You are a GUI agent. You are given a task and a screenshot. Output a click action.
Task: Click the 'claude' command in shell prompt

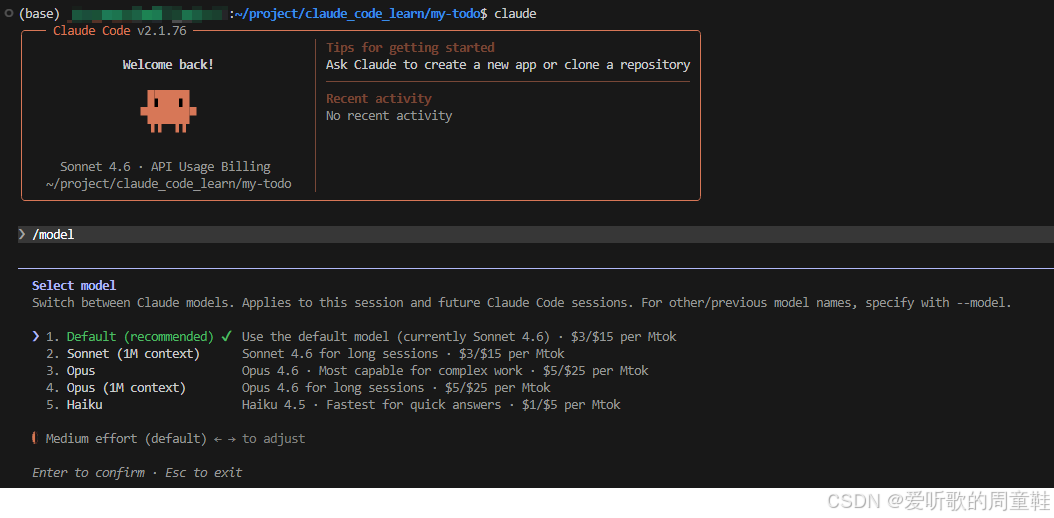pyautogui.click(x=515, y=13)
